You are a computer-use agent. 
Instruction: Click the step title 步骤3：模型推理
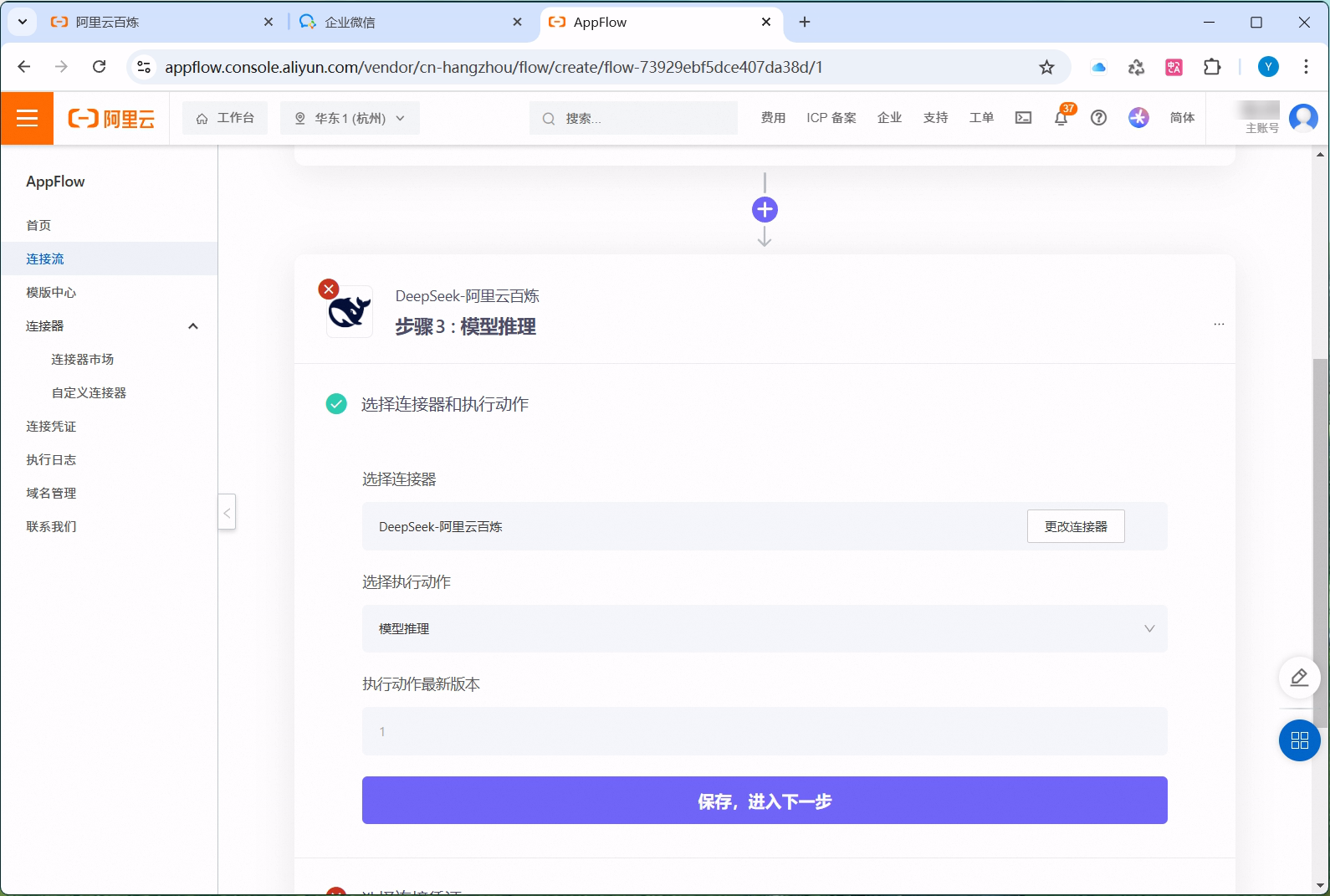[x=465, y=327]
